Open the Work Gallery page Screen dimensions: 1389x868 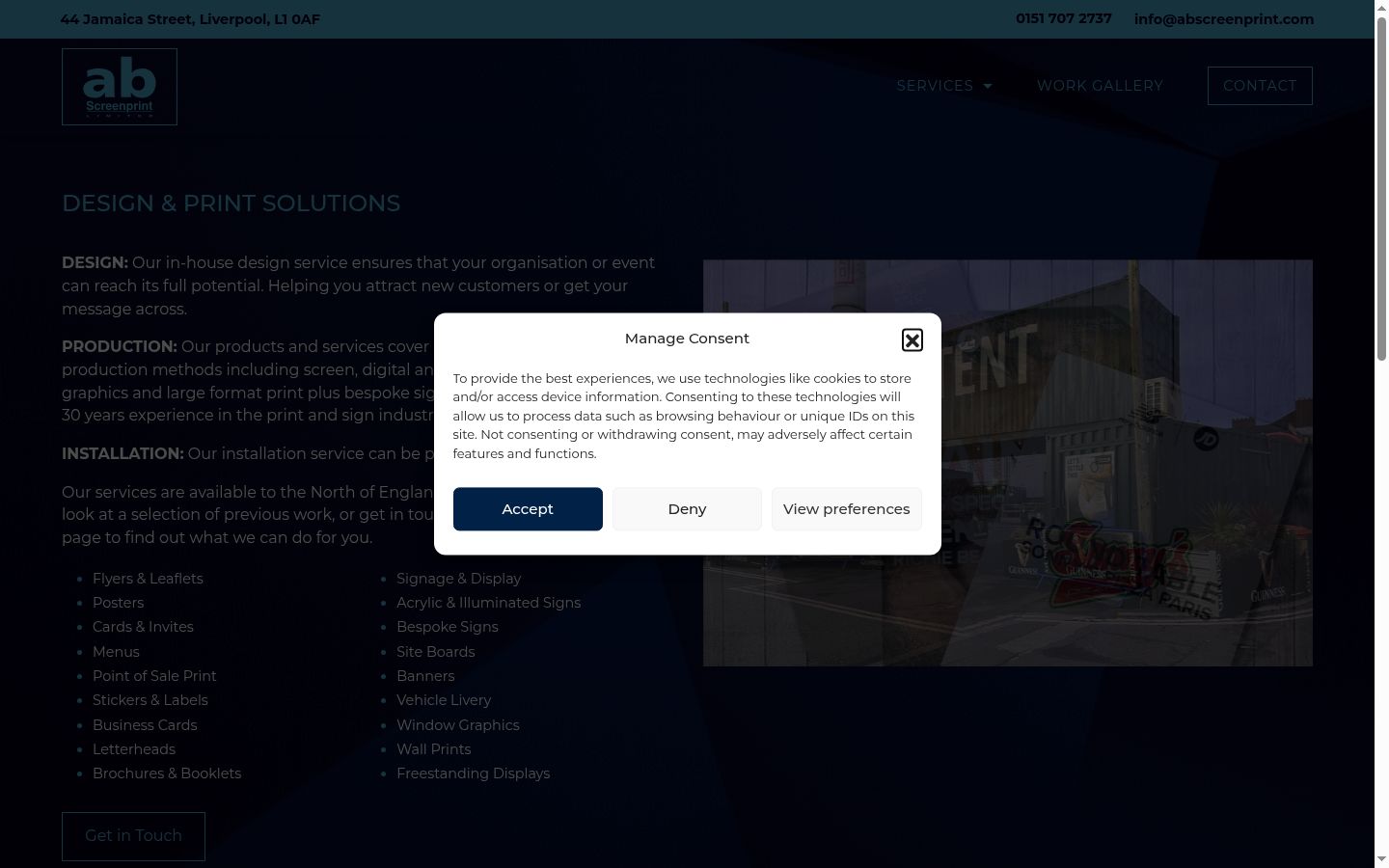point(1100,86)
